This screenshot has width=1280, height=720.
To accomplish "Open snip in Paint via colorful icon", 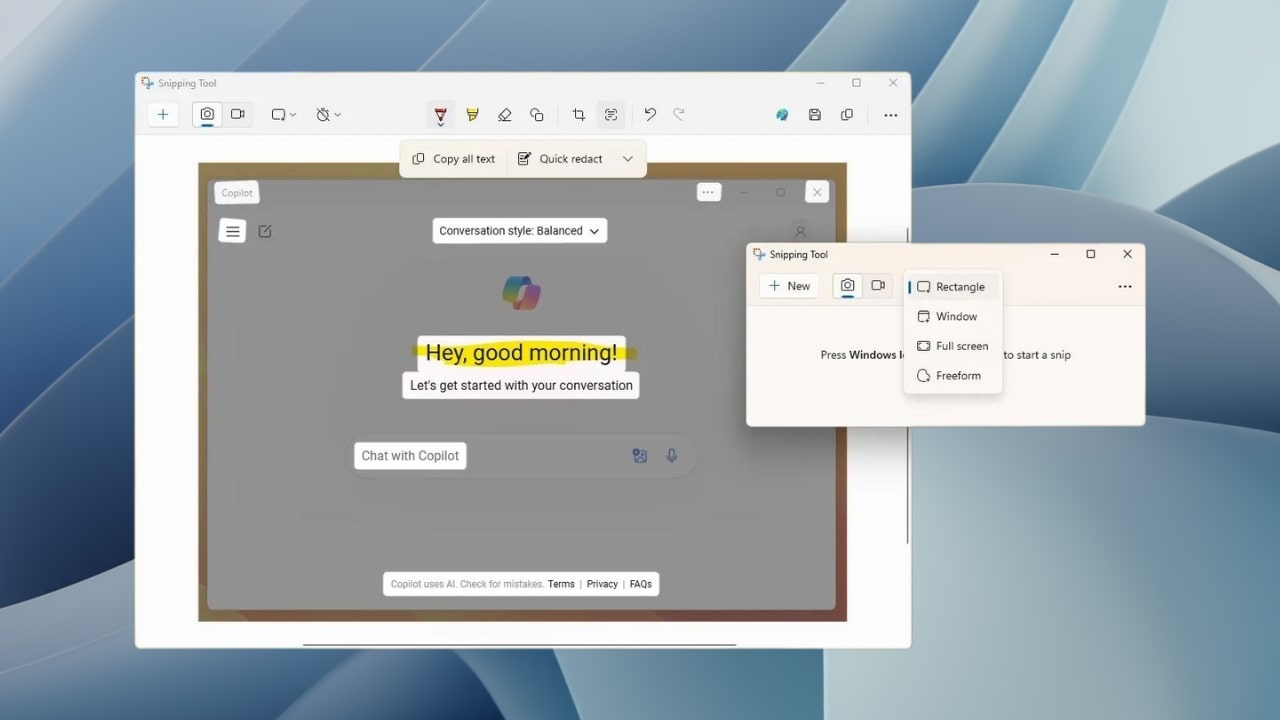I will [782, 115].
